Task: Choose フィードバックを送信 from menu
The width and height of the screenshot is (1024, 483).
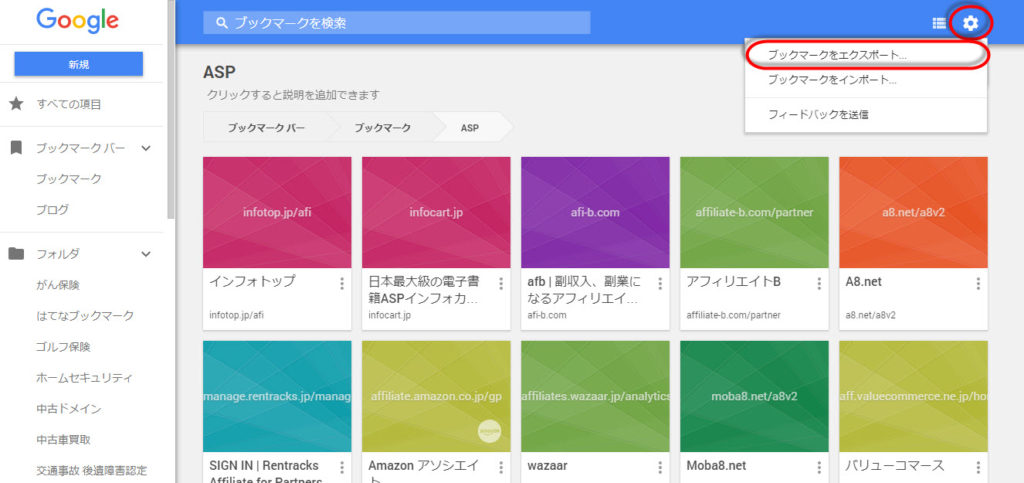Action: click(x=865, y=115)
